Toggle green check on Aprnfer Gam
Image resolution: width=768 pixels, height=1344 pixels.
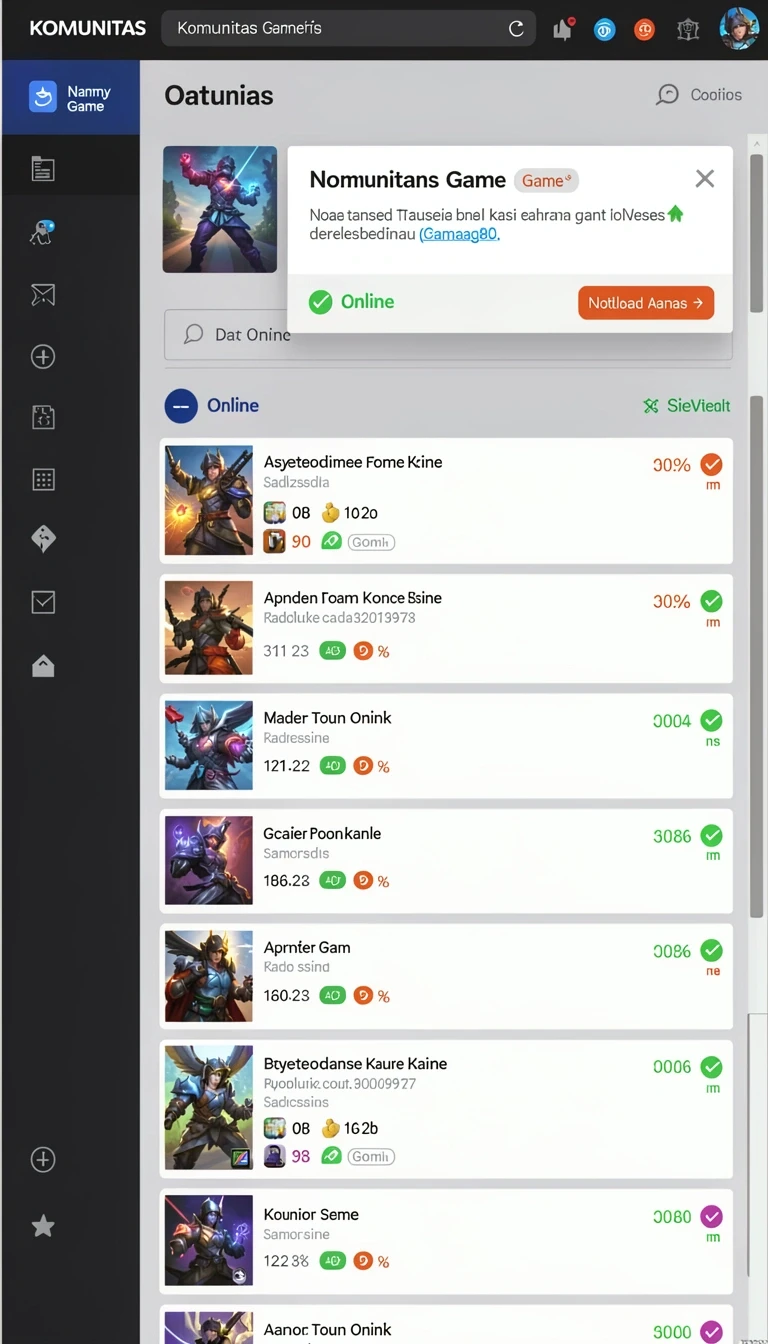712,950
